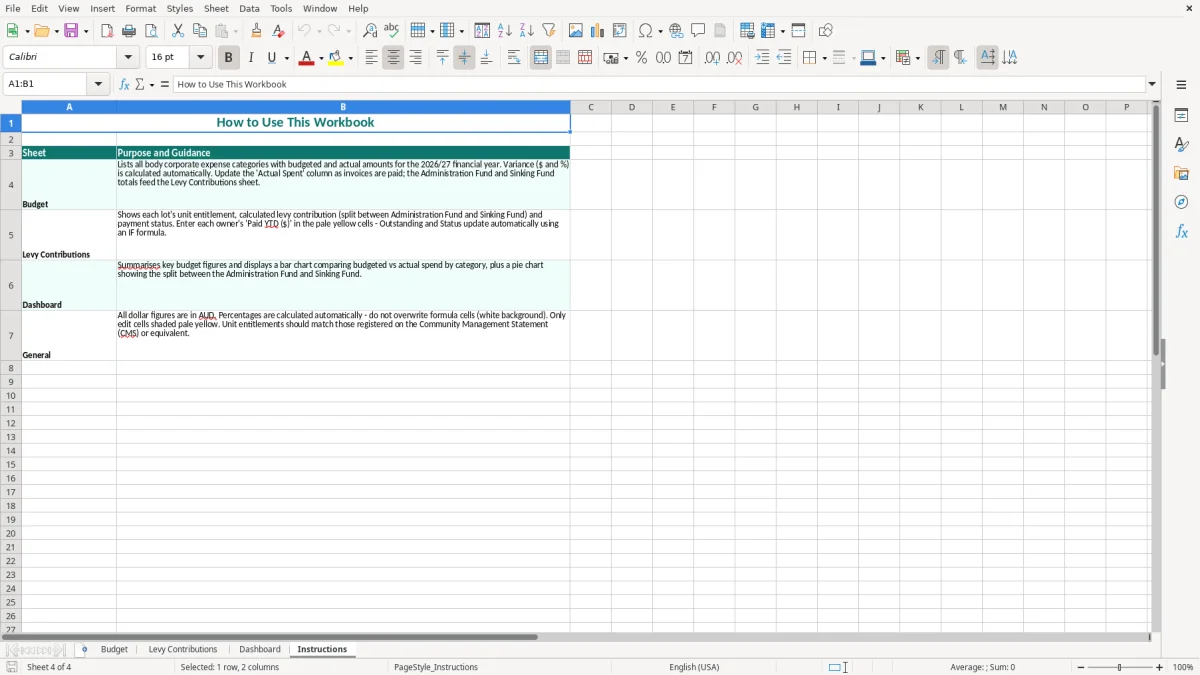Toggle the AutoFilter funnel icon
Screen dimensions: 1200x675
click(549, 31)
